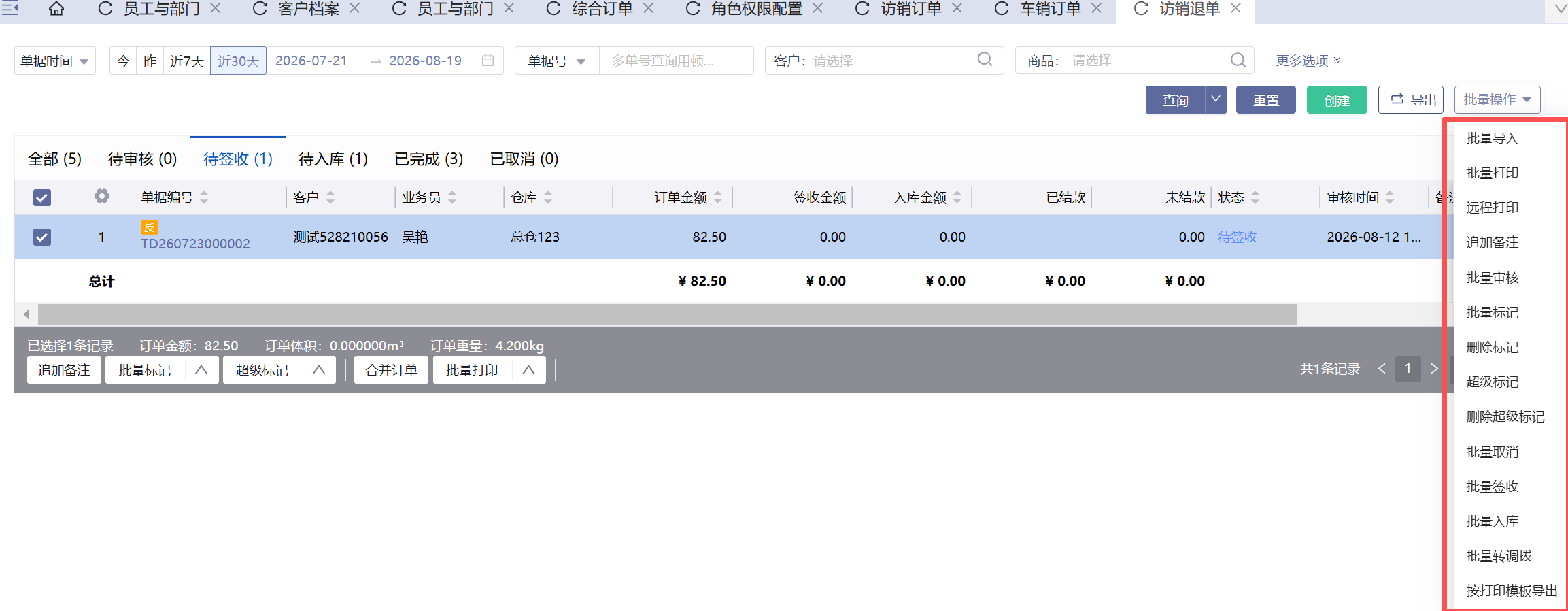
Task: Close the 车销订单 tab
Action: point(1097,8)
